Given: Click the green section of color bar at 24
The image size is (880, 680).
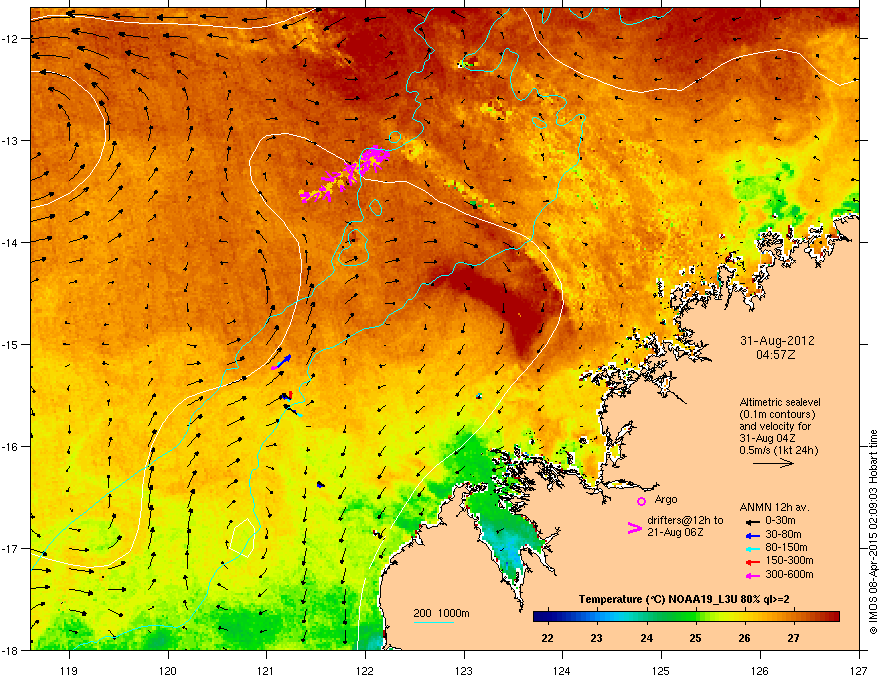Looking at the screenshot, I should [647, 617].
